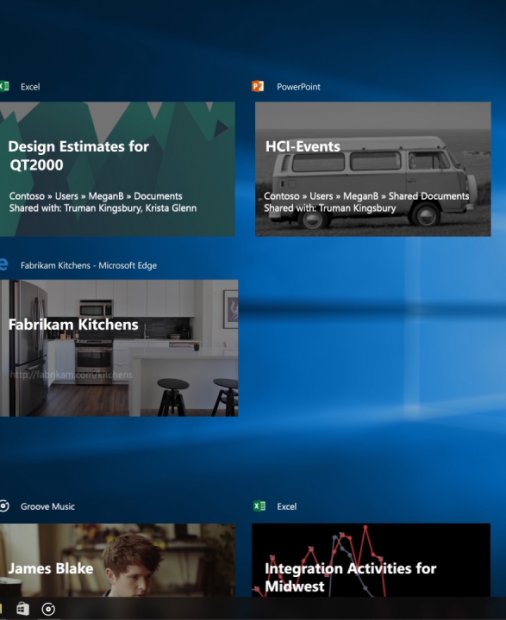Image resolution: width=506 pixels, height=620 pixels.
Task: Open the HCI-Events PowerPoint card
Action: tap(373, 169)
